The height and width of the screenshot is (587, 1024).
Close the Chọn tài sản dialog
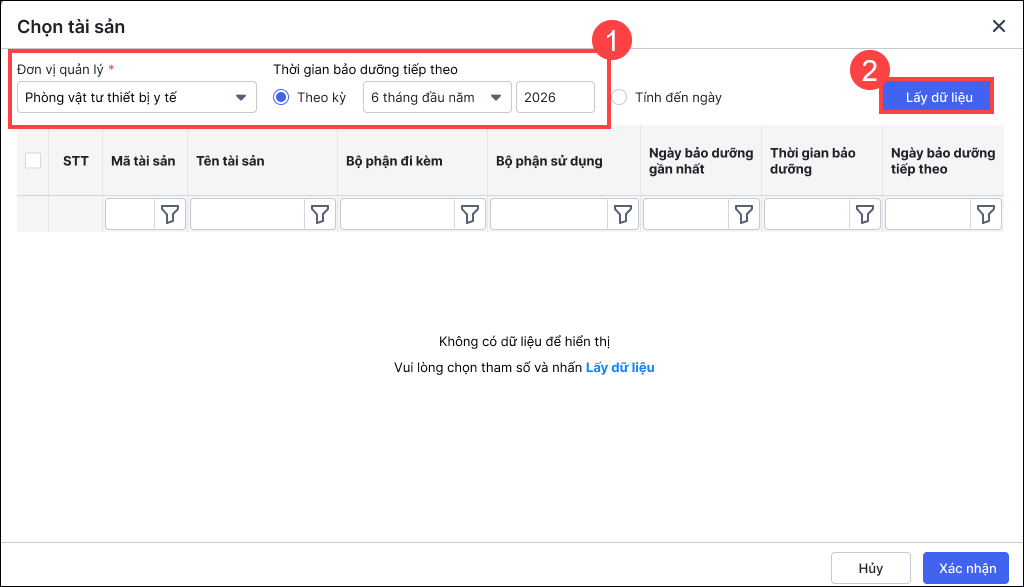coord(998,27)
